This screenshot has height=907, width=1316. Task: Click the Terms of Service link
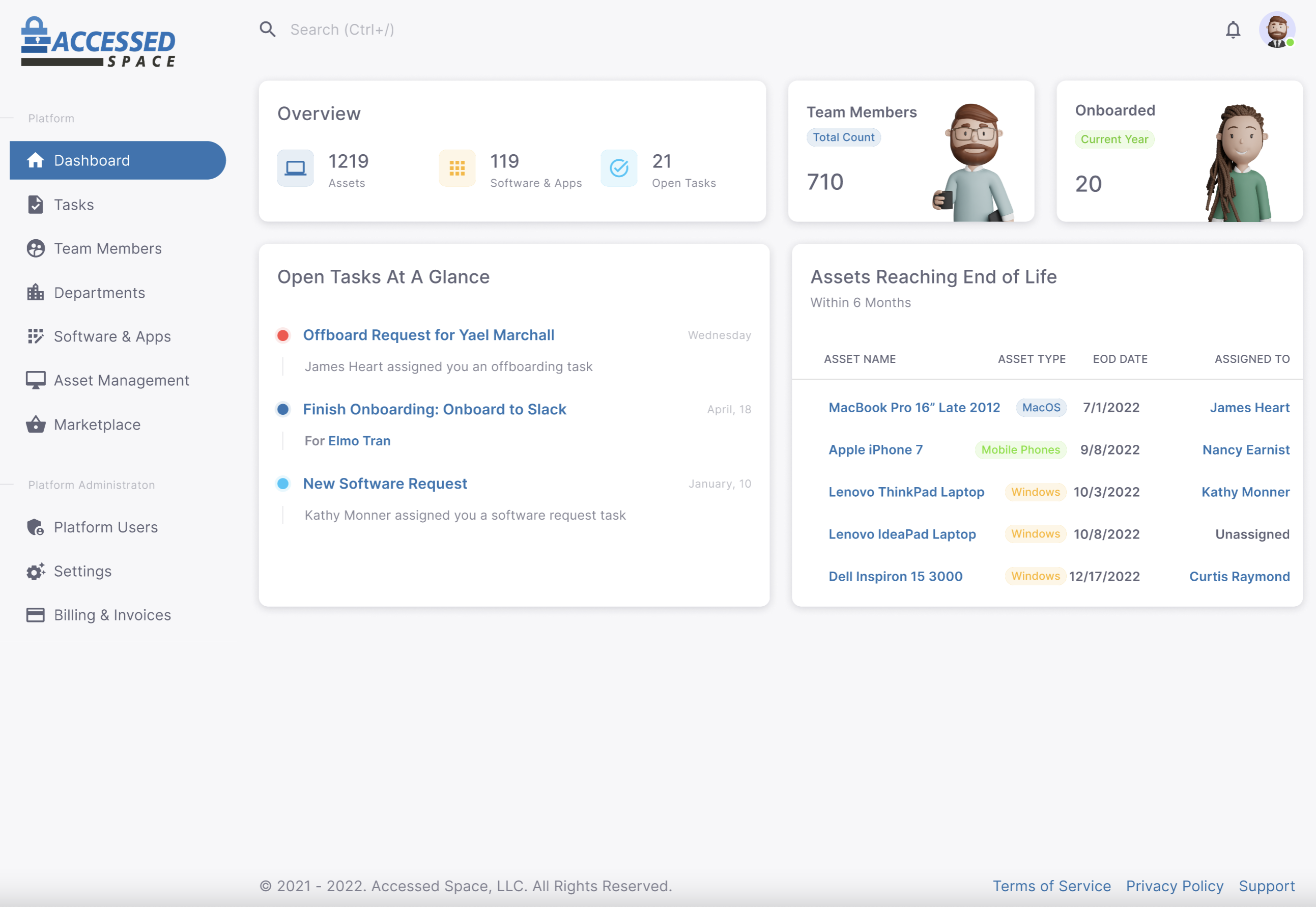pos(1051,886)
